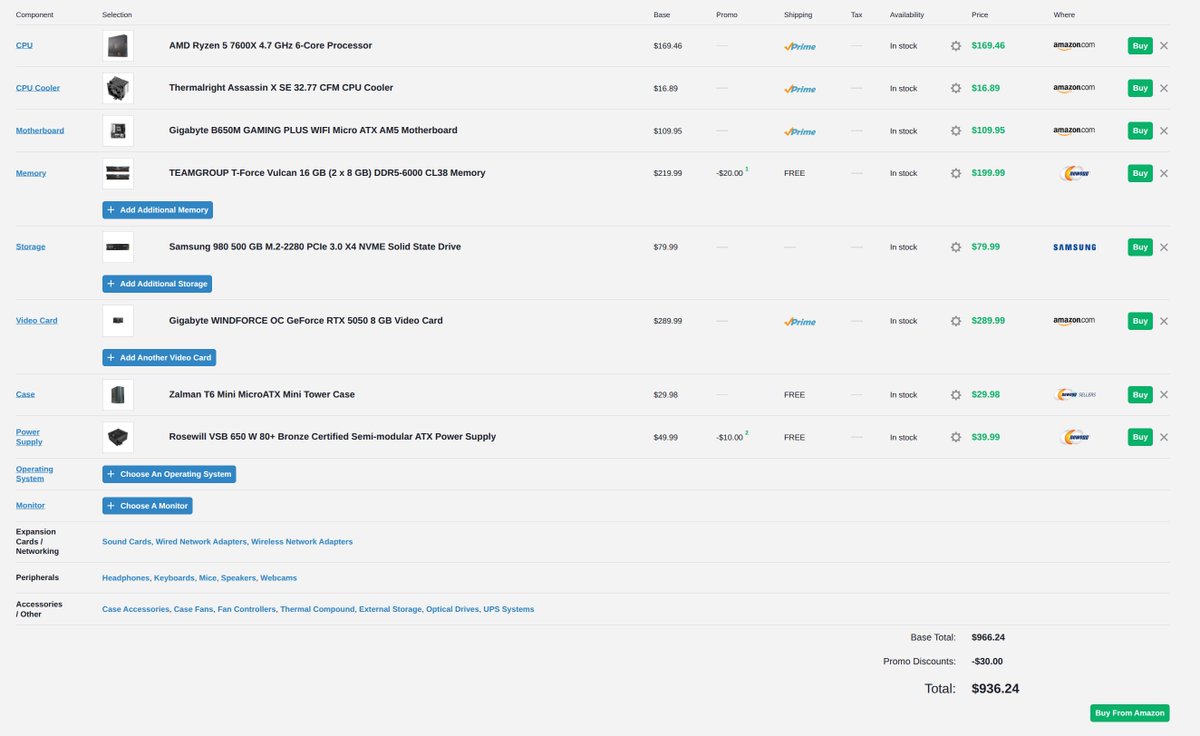This screenshot has width=1200, height=736.
Task: Click Newegg Sellers logo in Case row
Action: (x=1076, y=395)
